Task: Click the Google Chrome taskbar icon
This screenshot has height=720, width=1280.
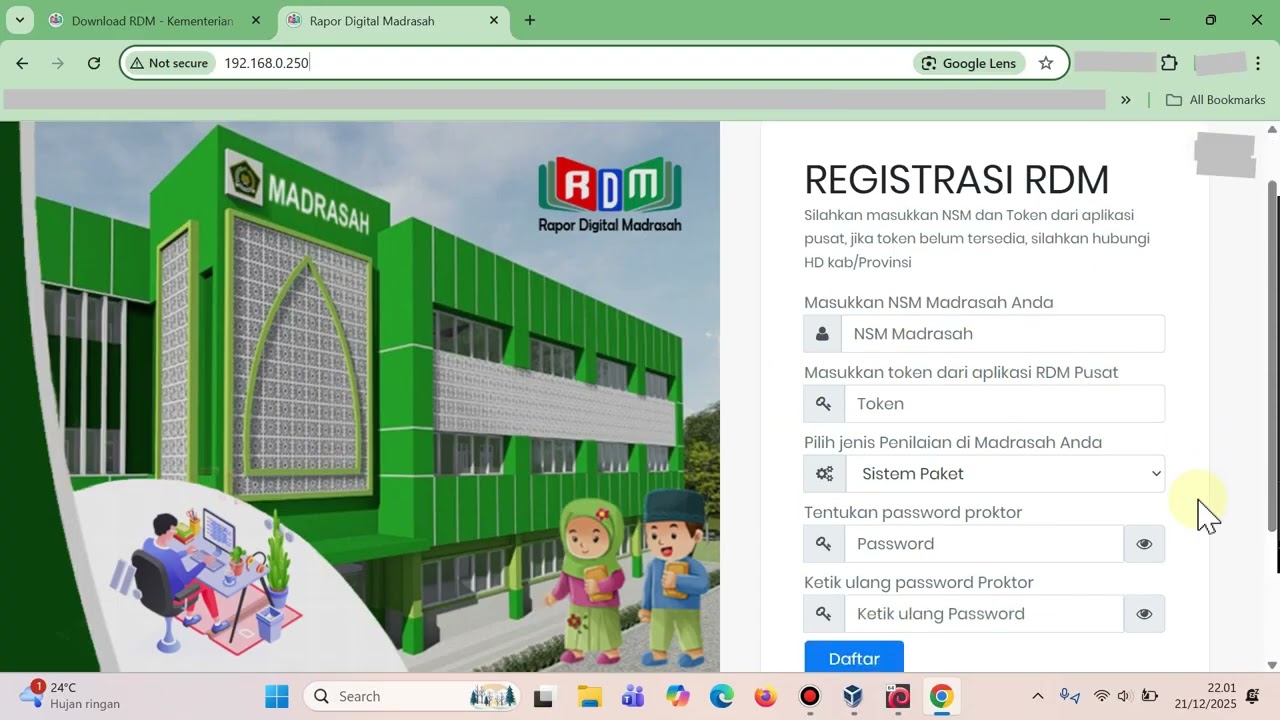Action: point(941,696)
